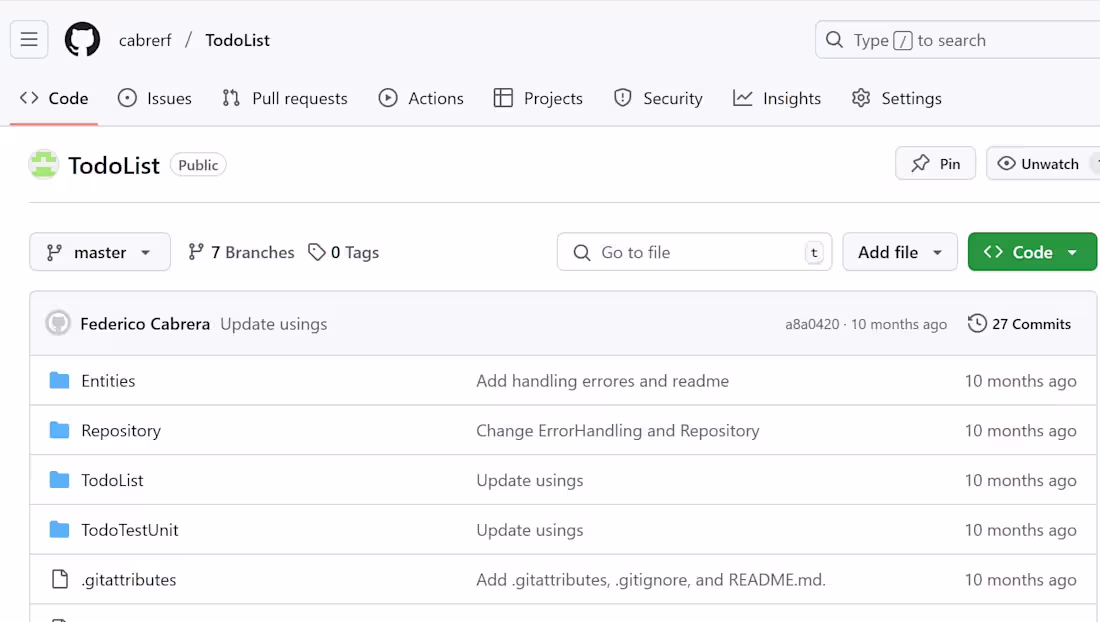View the 27 Commits history
This screenshot has height=622, width=1100.
point(1019,324)
